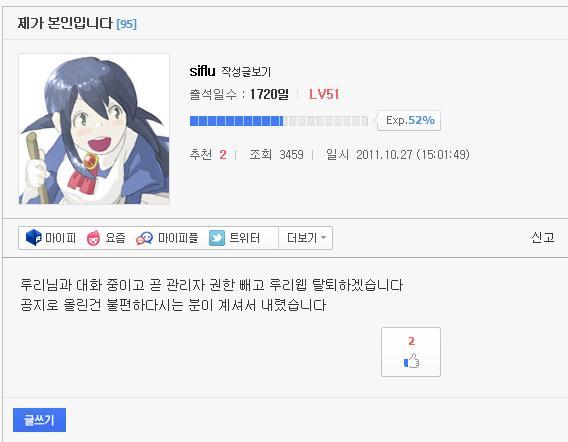Click the Exp.52% tooltip label
The height and width of the screenshot is (442, 568).
click(410, 120)
